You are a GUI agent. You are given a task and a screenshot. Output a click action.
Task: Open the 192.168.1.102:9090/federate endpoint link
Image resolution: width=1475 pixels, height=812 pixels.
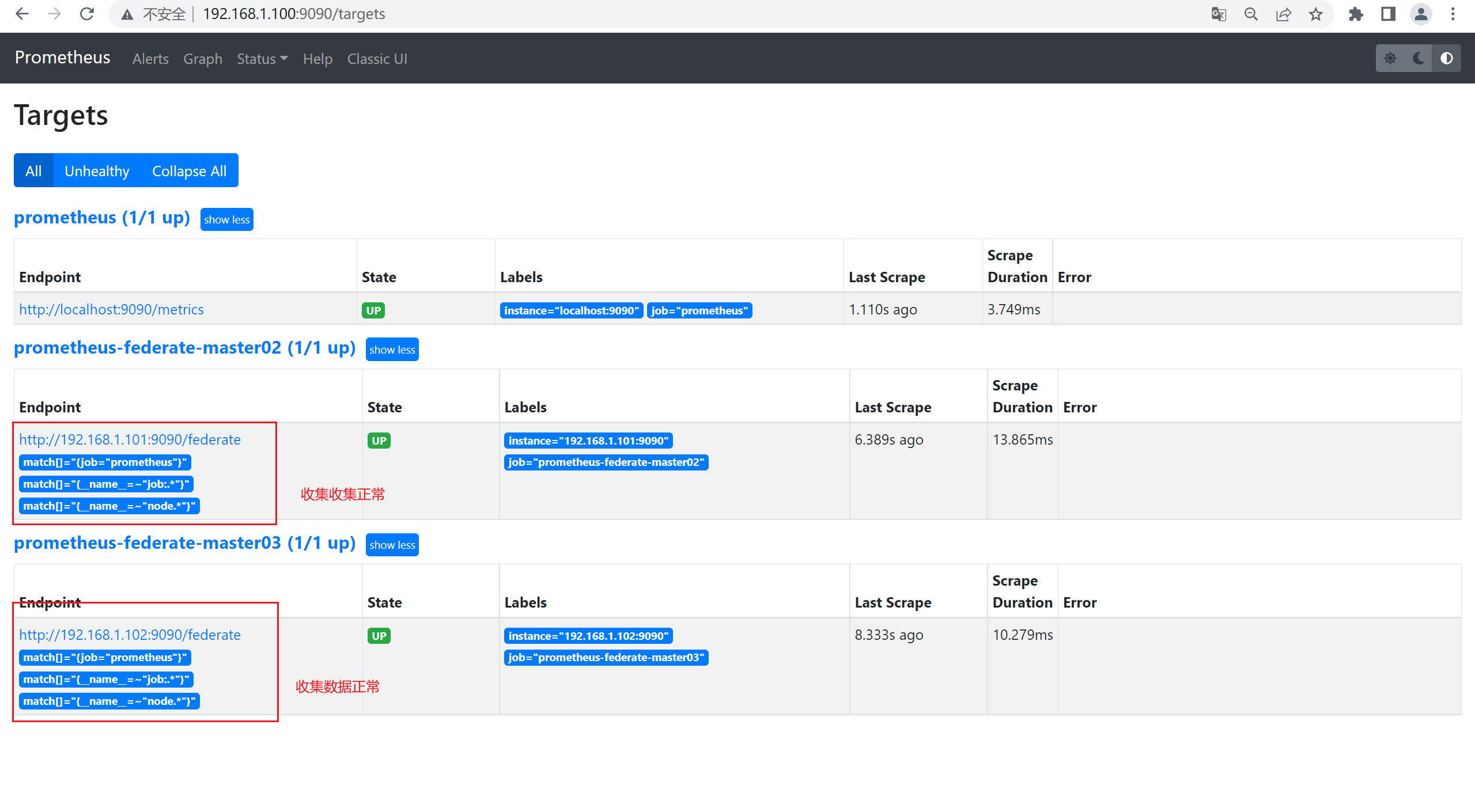tap(130, 635)
